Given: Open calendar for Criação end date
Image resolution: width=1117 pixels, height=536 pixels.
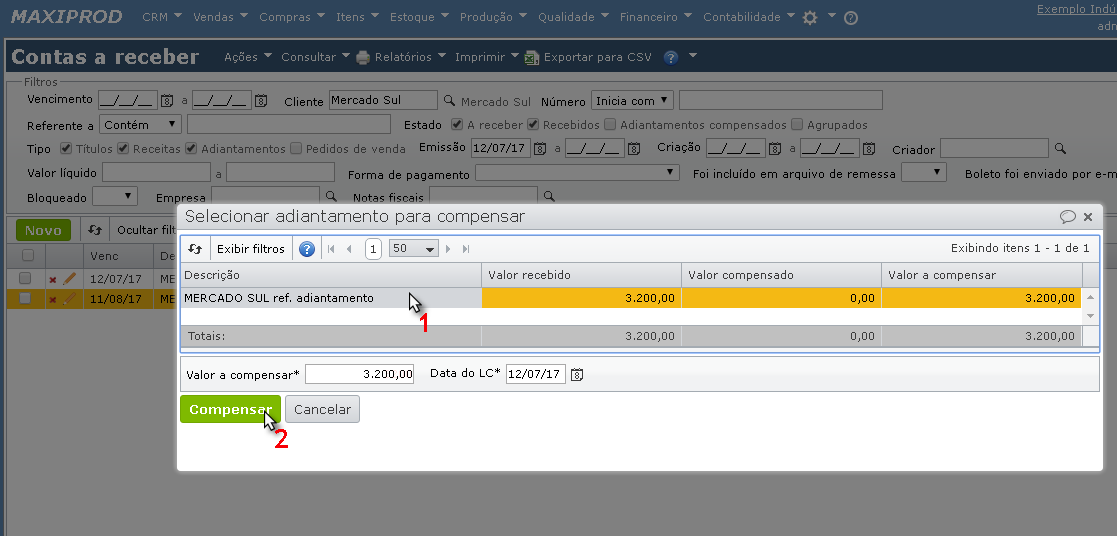Looking at the screenshot, I should 869,149.
